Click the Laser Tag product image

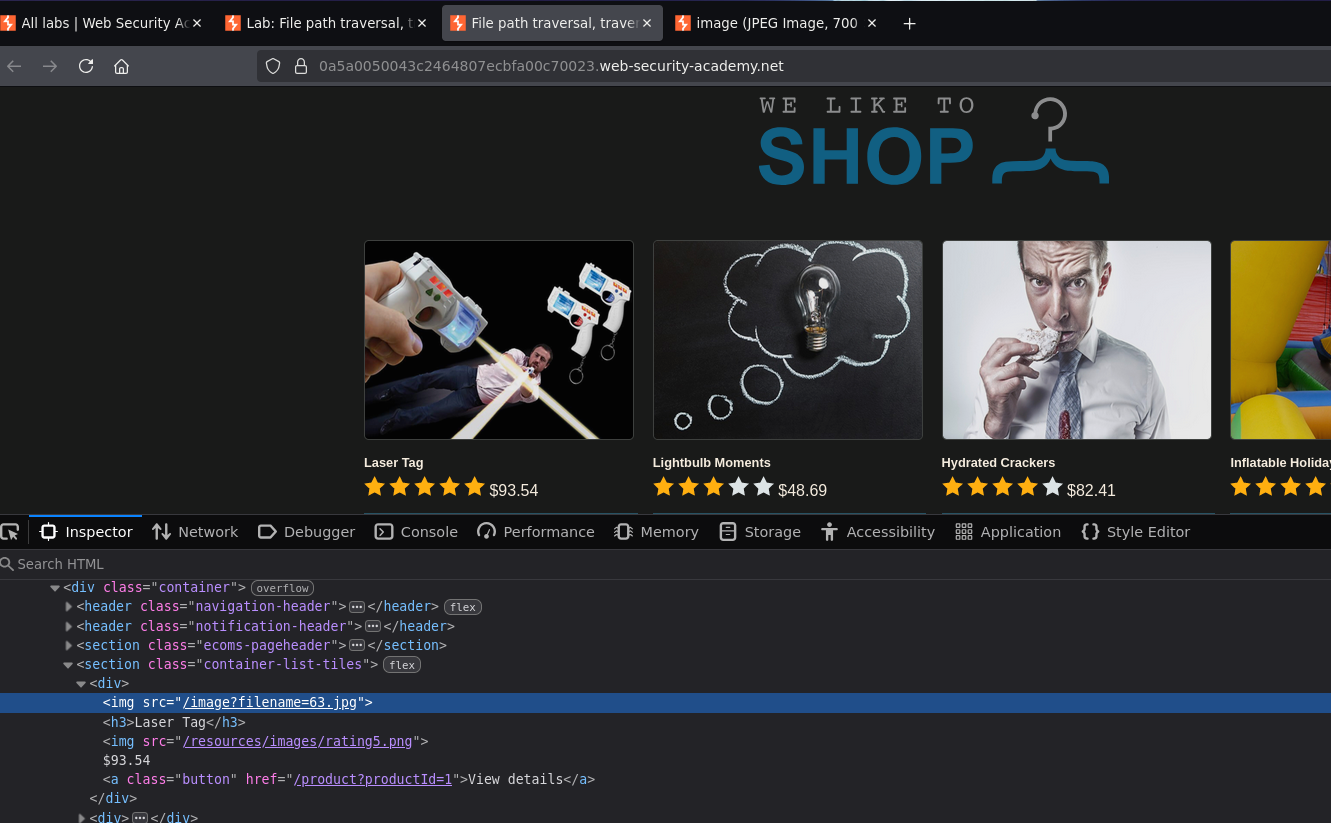499,340
